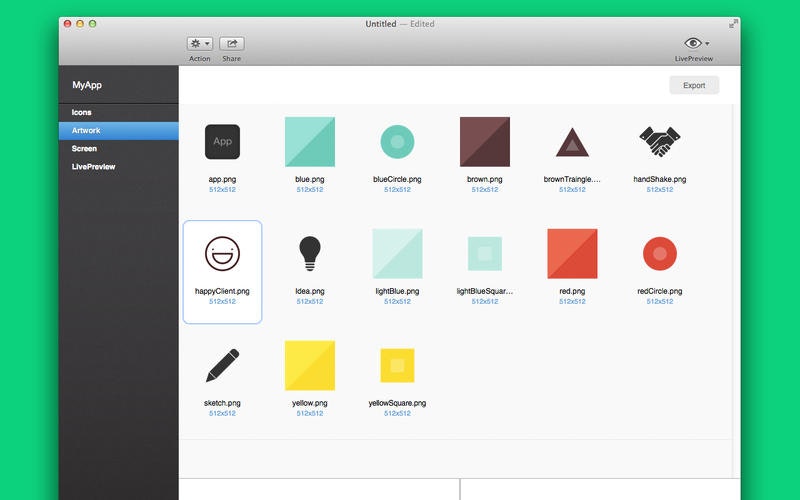Select the yellowSquare.png icon
Image resolution: width=800 pixels, height=500 pixels.
397,365
